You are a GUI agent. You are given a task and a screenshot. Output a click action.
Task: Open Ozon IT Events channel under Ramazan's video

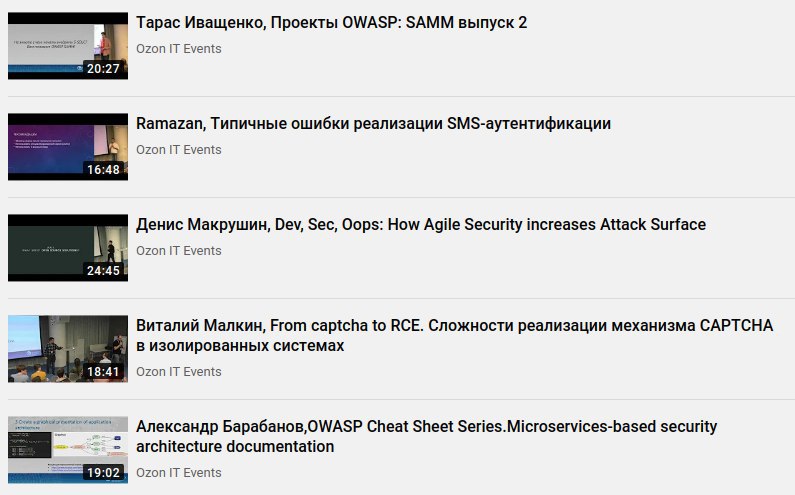(x=179, y=149)
